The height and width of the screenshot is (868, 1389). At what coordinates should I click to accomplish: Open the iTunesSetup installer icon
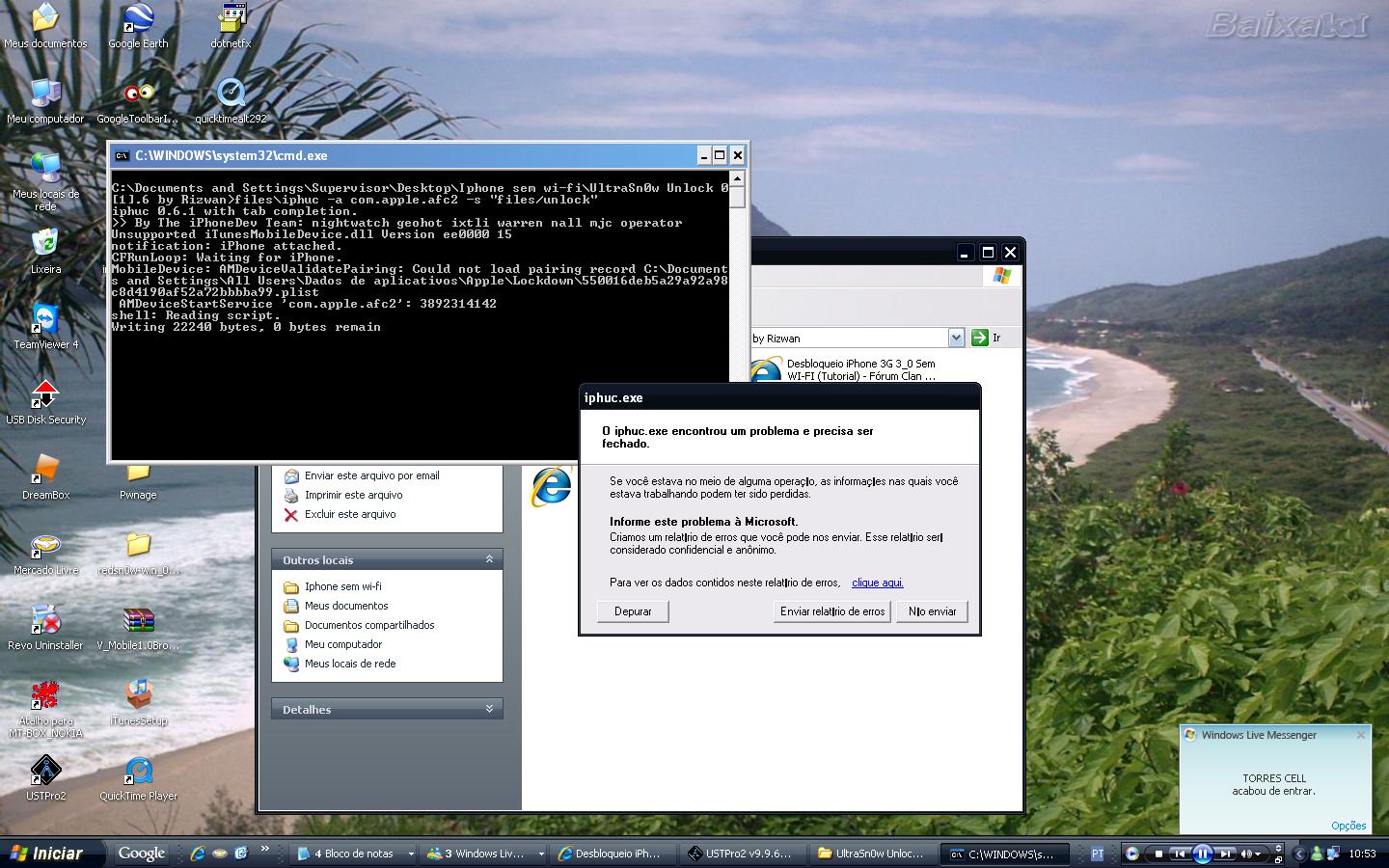click(x=138, y=698)
